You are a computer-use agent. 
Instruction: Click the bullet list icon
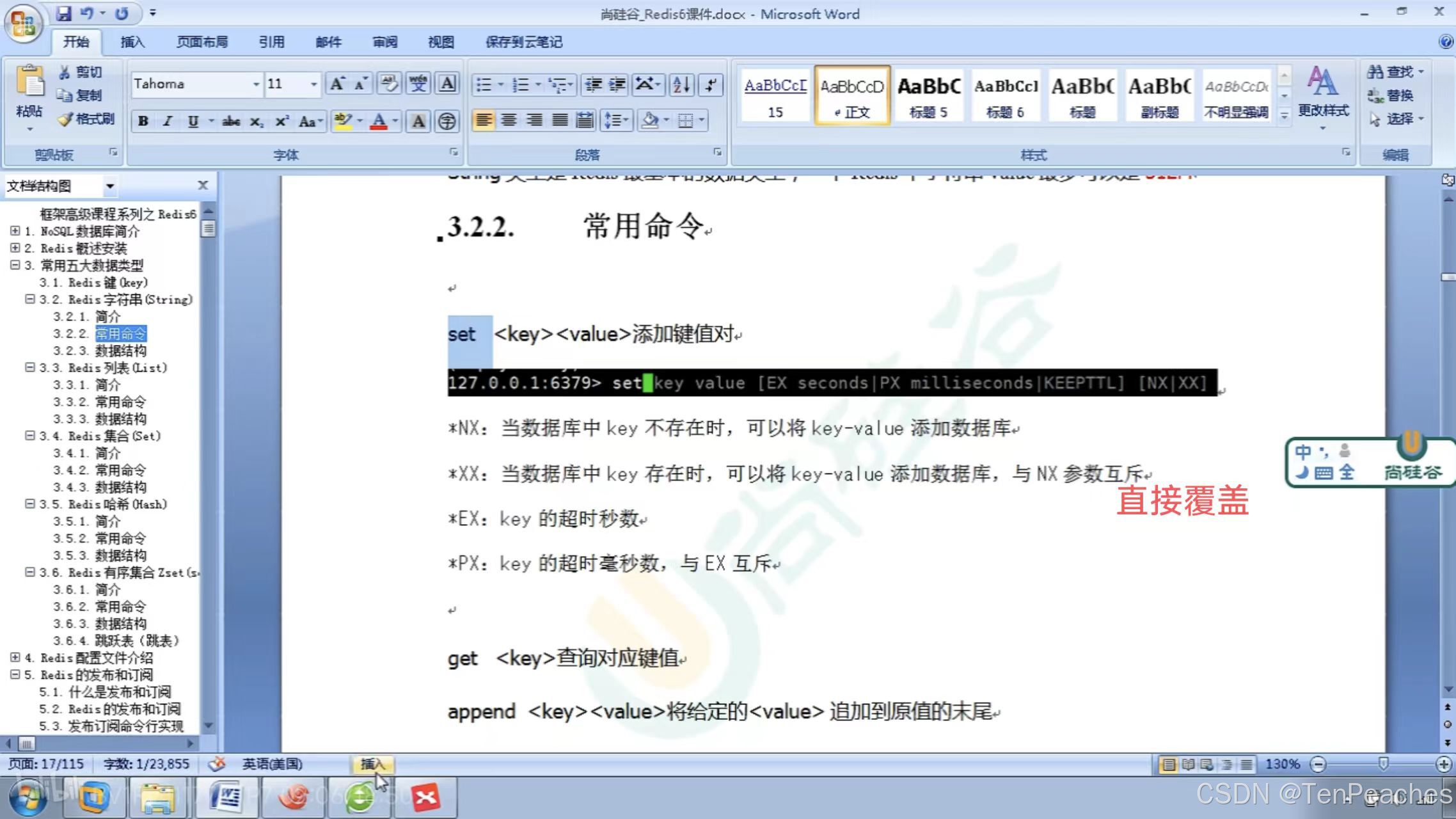pyautogui.click(x=484, y=84)
